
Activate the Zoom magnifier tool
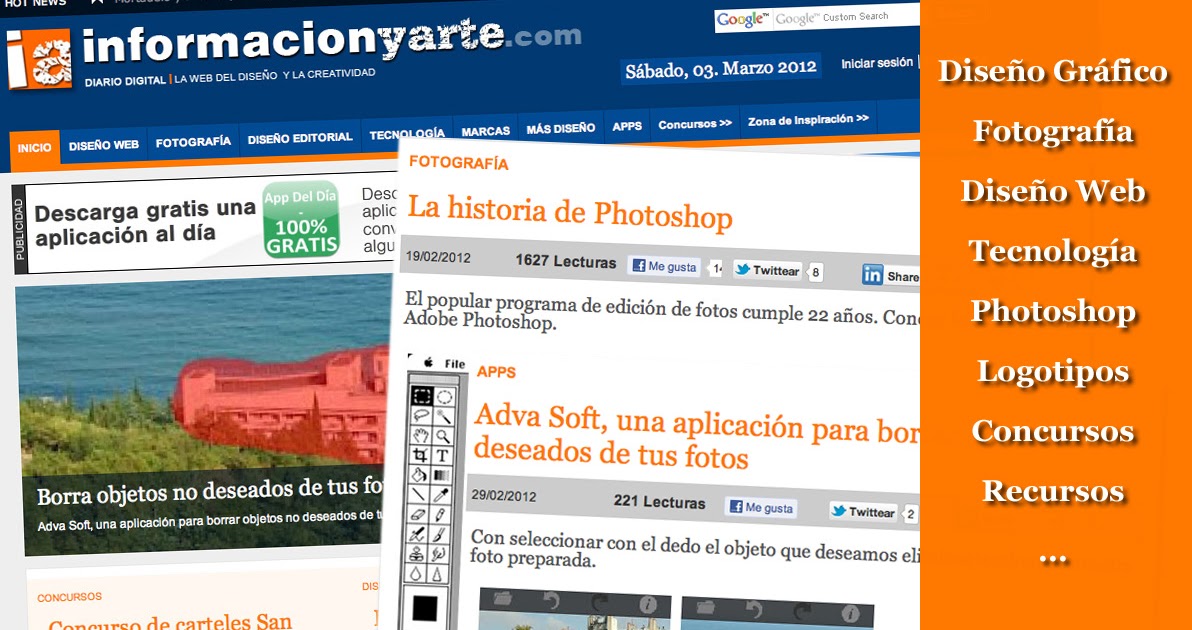tap(444, 435)
